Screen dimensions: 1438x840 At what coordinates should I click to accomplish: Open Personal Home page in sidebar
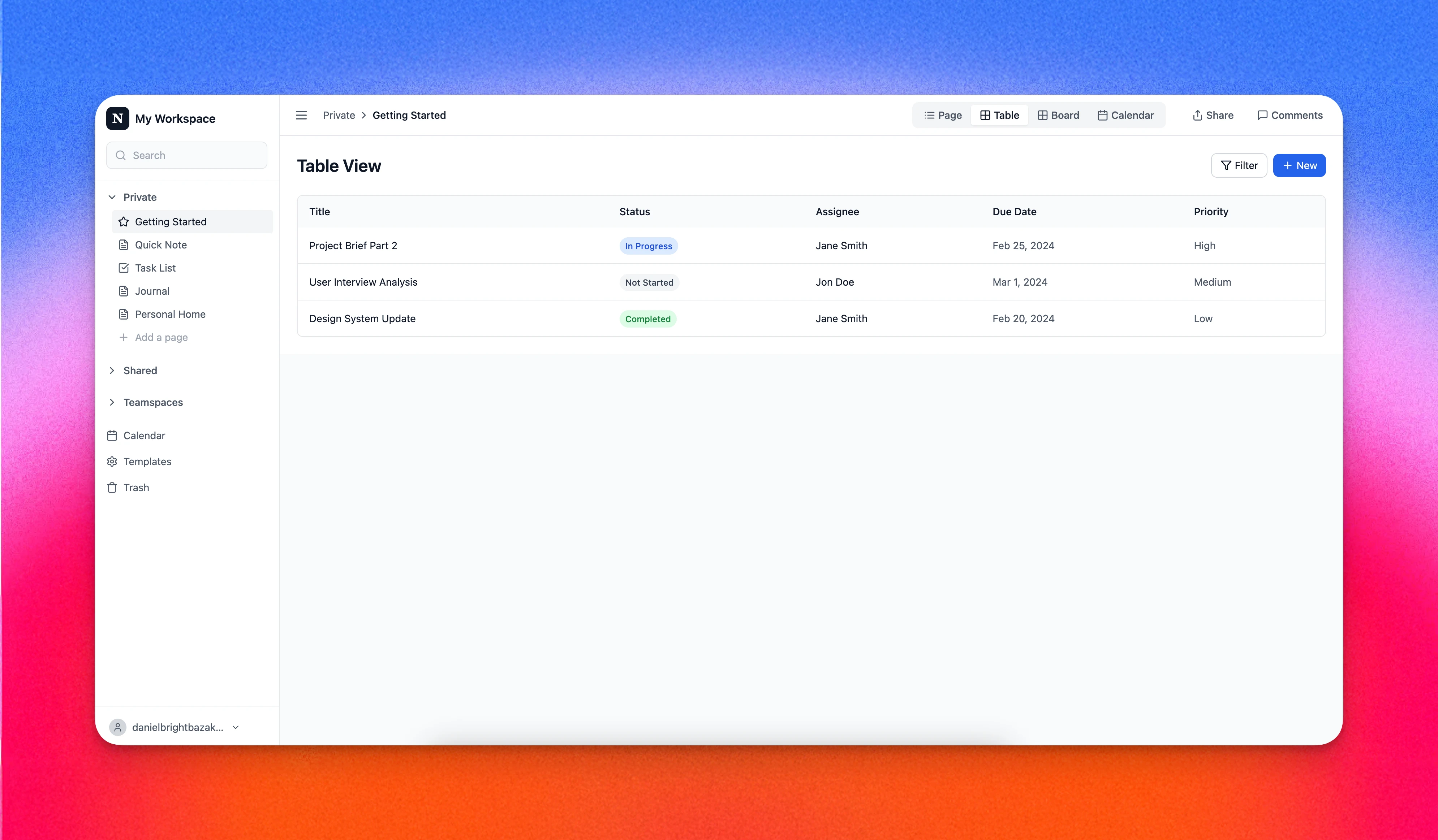pyautogui.click(x=192, y=314)
